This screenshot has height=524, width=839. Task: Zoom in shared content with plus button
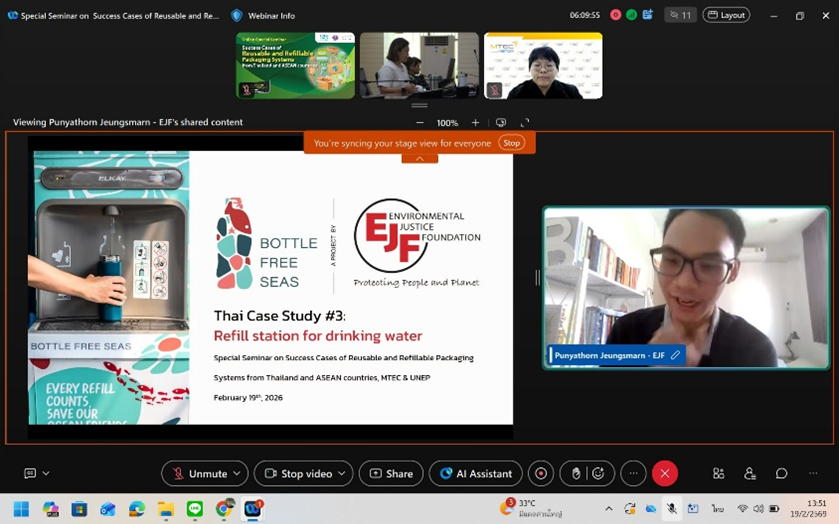pos(475,123)
